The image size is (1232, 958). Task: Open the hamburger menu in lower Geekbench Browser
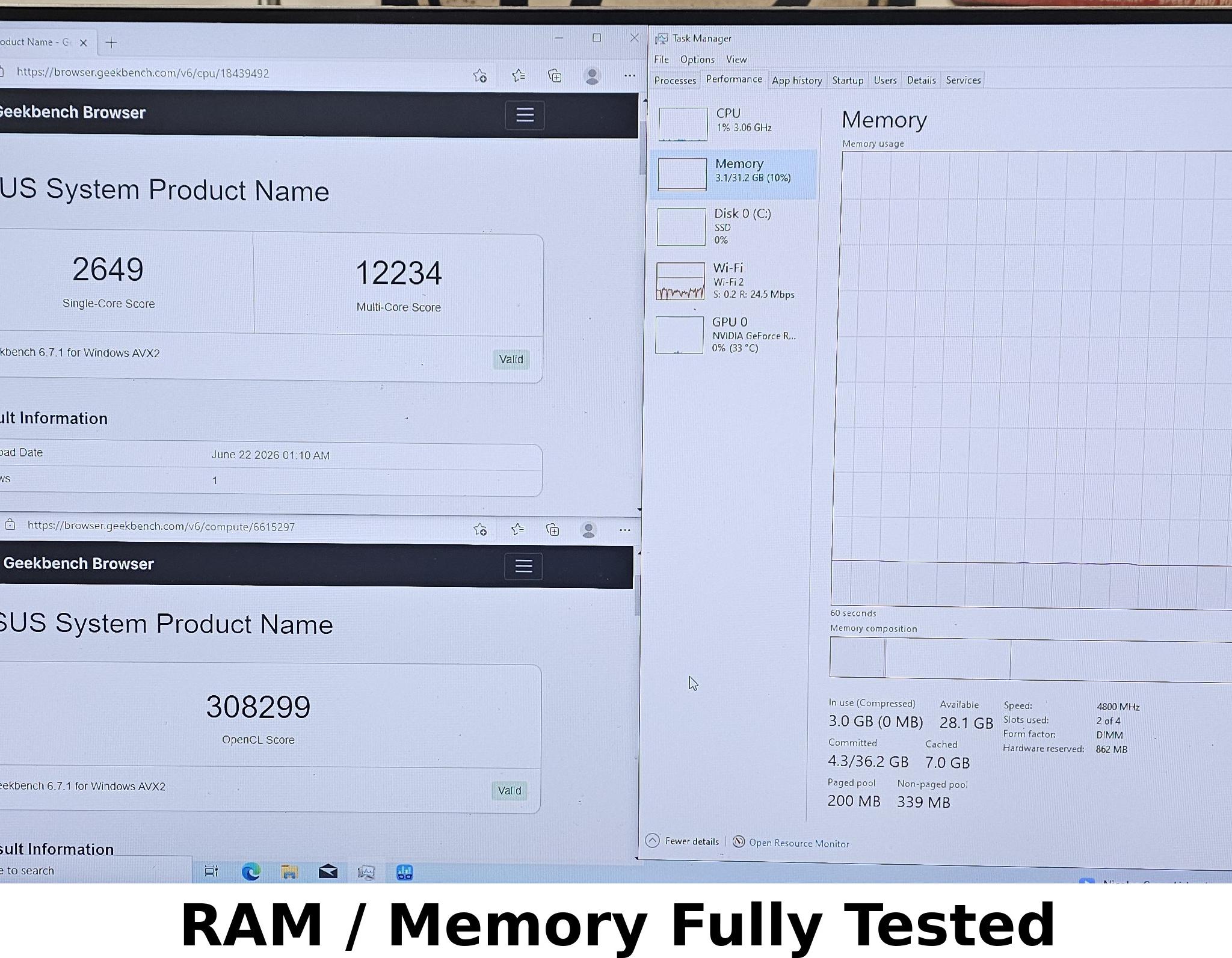[x=523, y=566]
